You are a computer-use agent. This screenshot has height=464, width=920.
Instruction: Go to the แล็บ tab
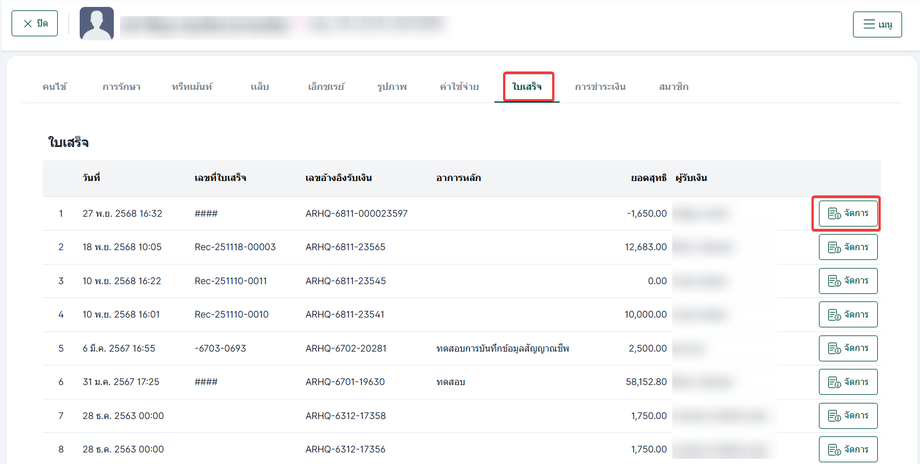coord(259,87)
